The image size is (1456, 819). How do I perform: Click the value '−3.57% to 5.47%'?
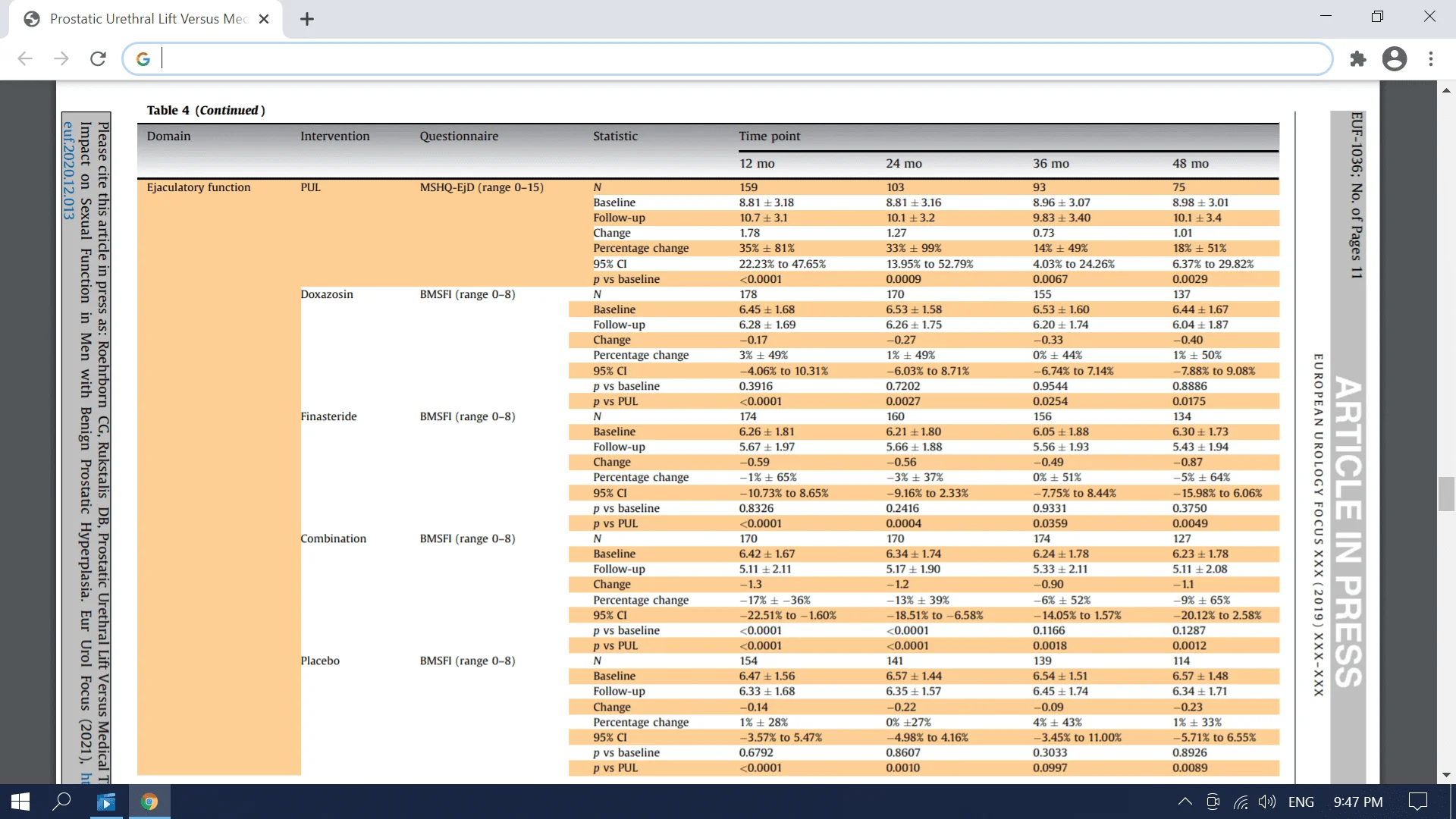(780, 737)
